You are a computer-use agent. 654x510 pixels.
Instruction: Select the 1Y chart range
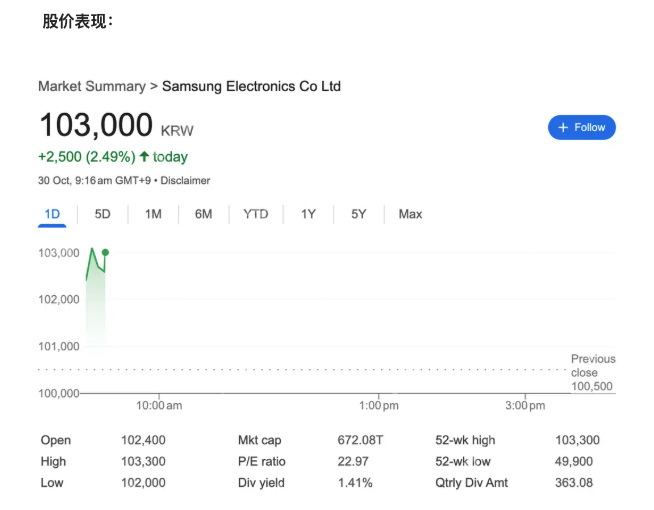coord(309,214)
